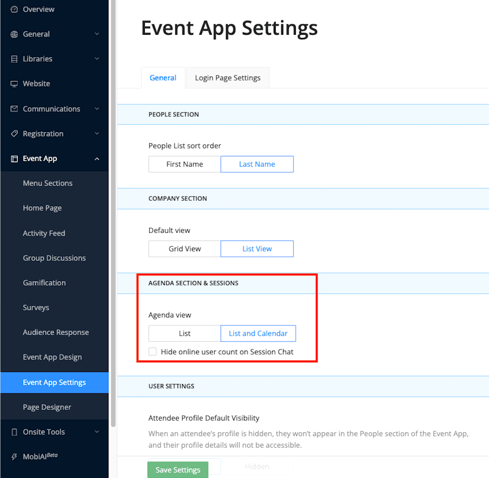Click the Save Settings button
489x478 pixels.
178,470
